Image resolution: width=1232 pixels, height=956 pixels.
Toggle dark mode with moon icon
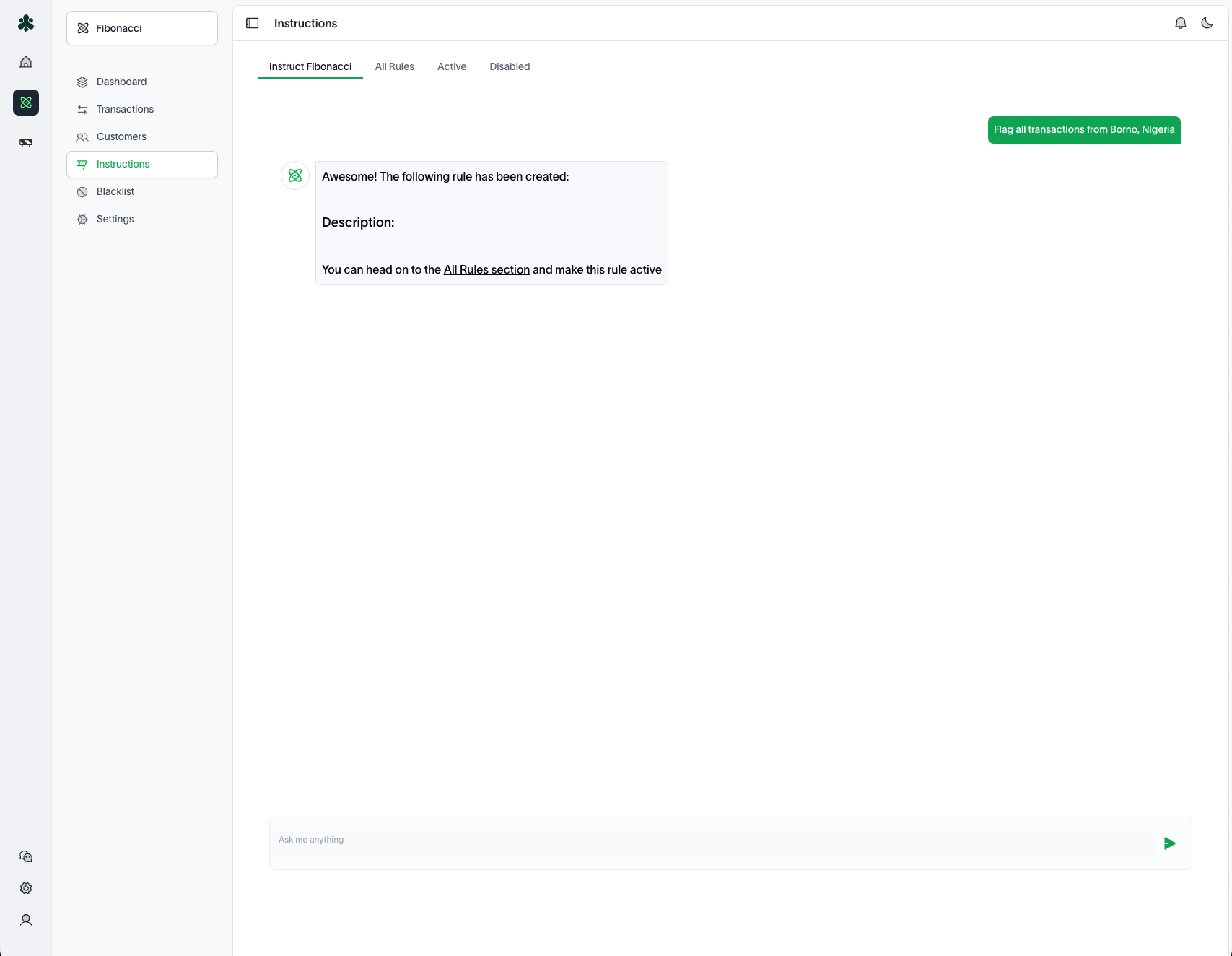(1207, 23)
